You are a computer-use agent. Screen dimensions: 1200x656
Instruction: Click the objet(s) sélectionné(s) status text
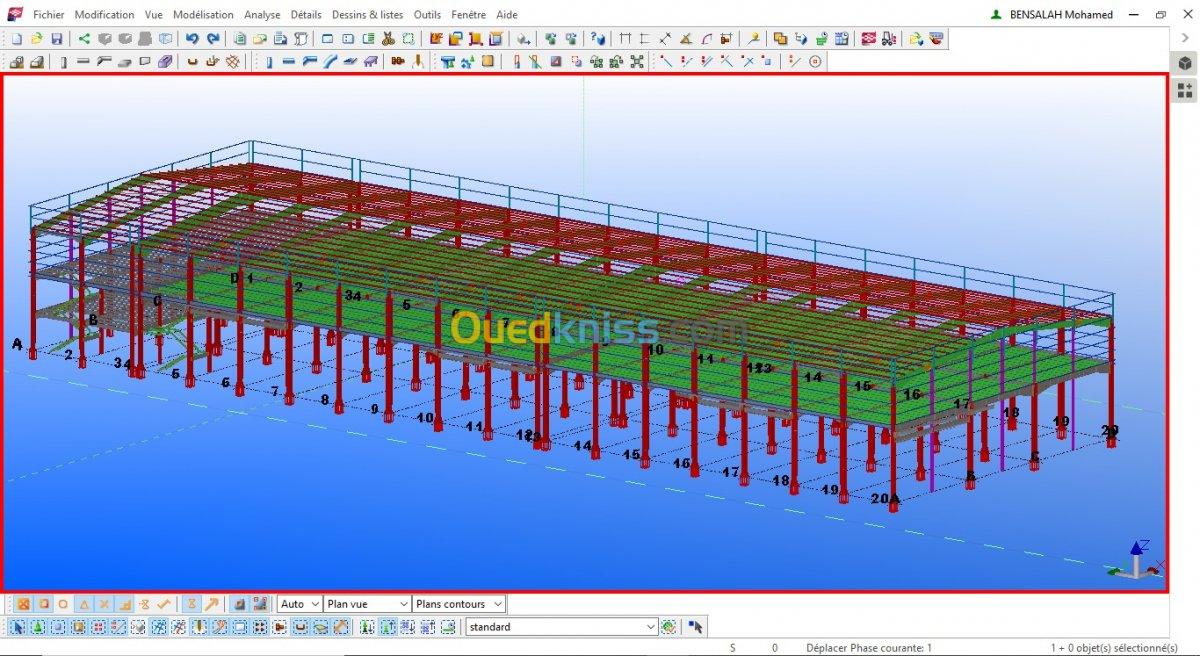click(x=1114, y=648)
